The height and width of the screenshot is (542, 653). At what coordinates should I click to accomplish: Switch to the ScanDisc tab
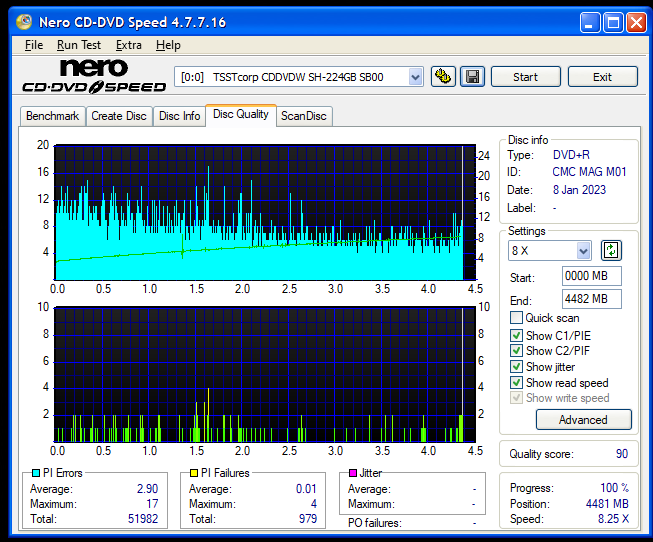(304, 116)
